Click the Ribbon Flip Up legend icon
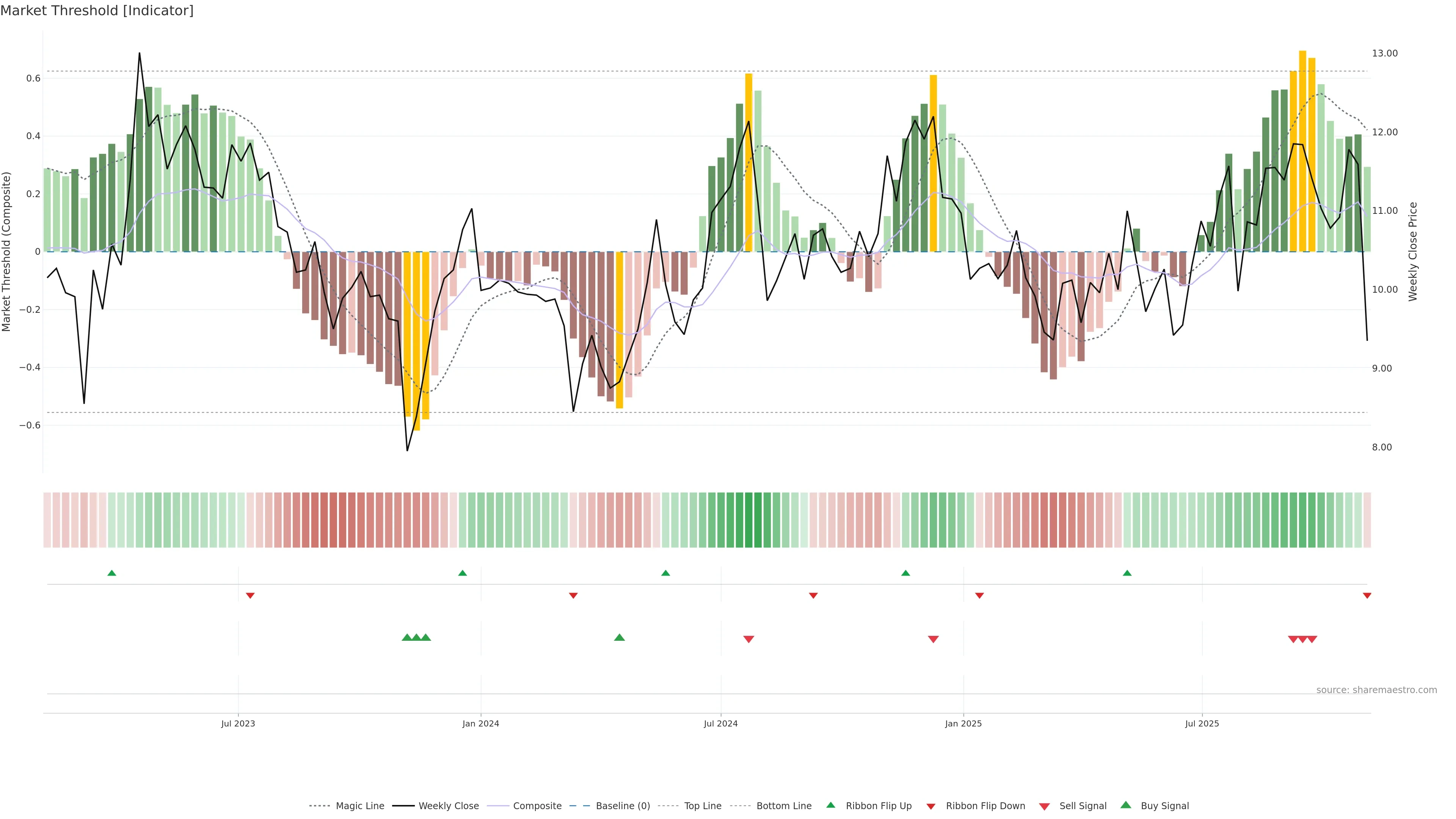The image size is (1456, 819). pos(831,805)
